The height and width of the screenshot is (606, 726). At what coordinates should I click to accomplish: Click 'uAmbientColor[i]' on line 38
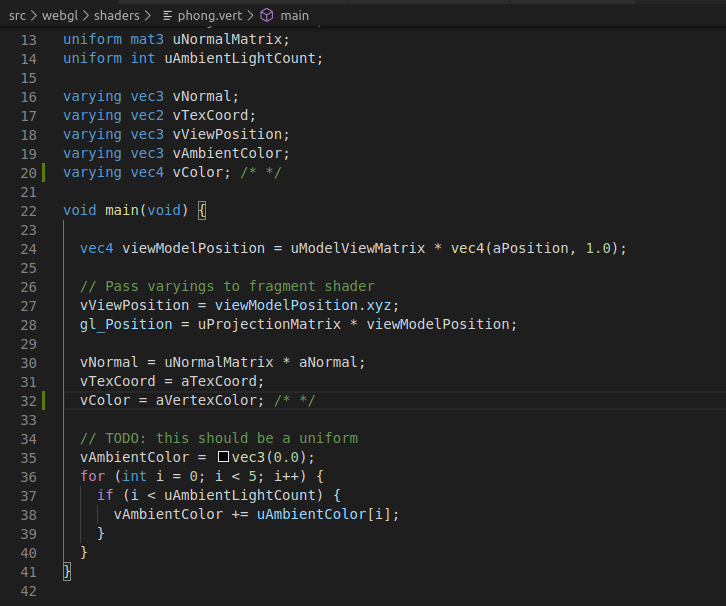click(x=324, y=514)
